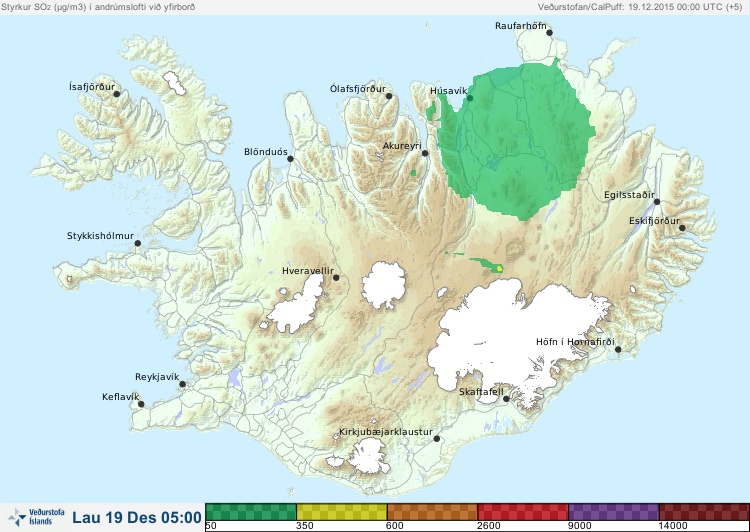Image resolution: width=750 pixels, height=532 pixels.
Task: Click the Raufarhöfn station dot
Action: [x=550, y=33]
